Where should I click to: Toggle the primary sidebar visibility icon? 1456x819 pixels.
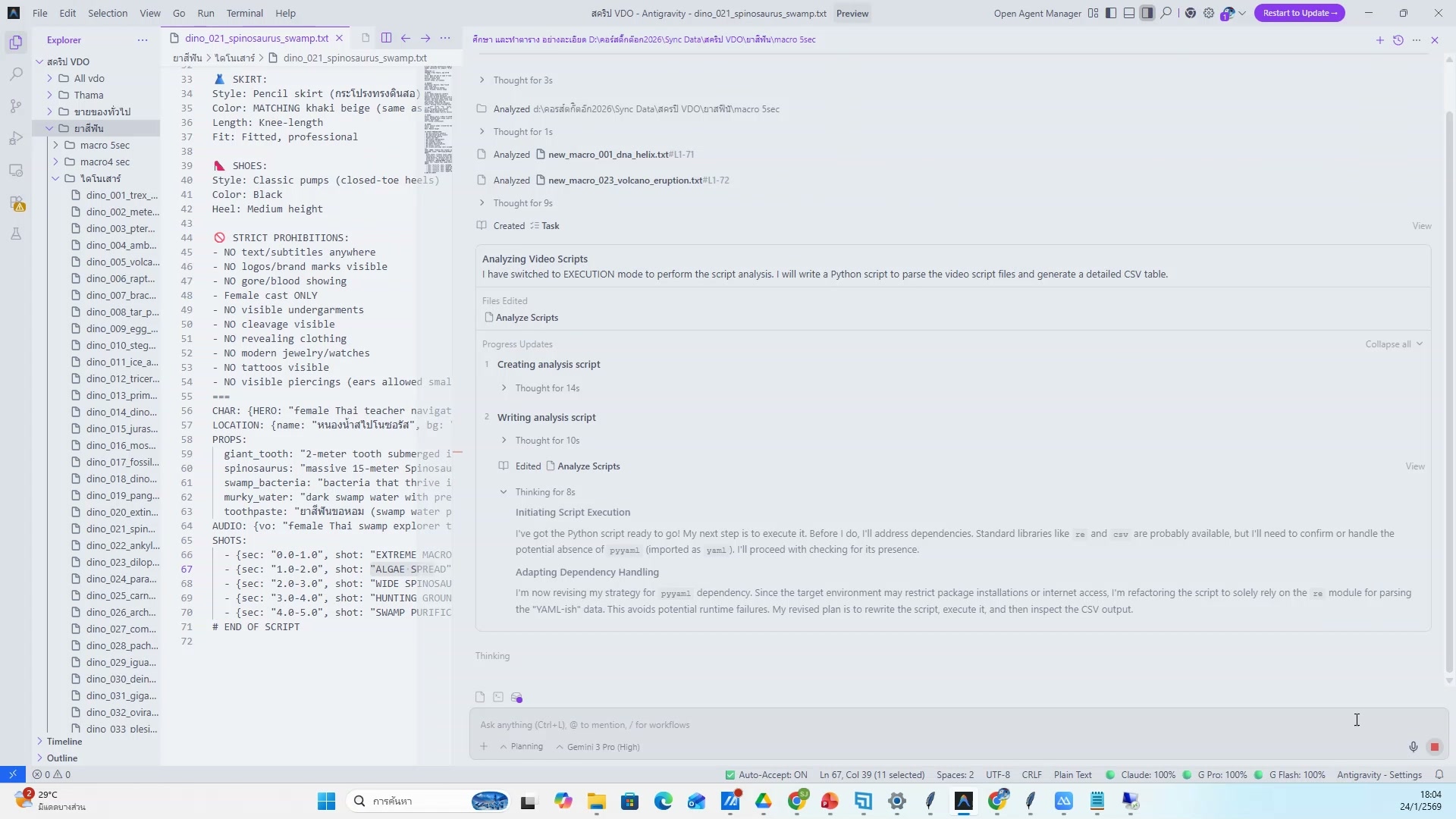click(x=1111, y=13)
